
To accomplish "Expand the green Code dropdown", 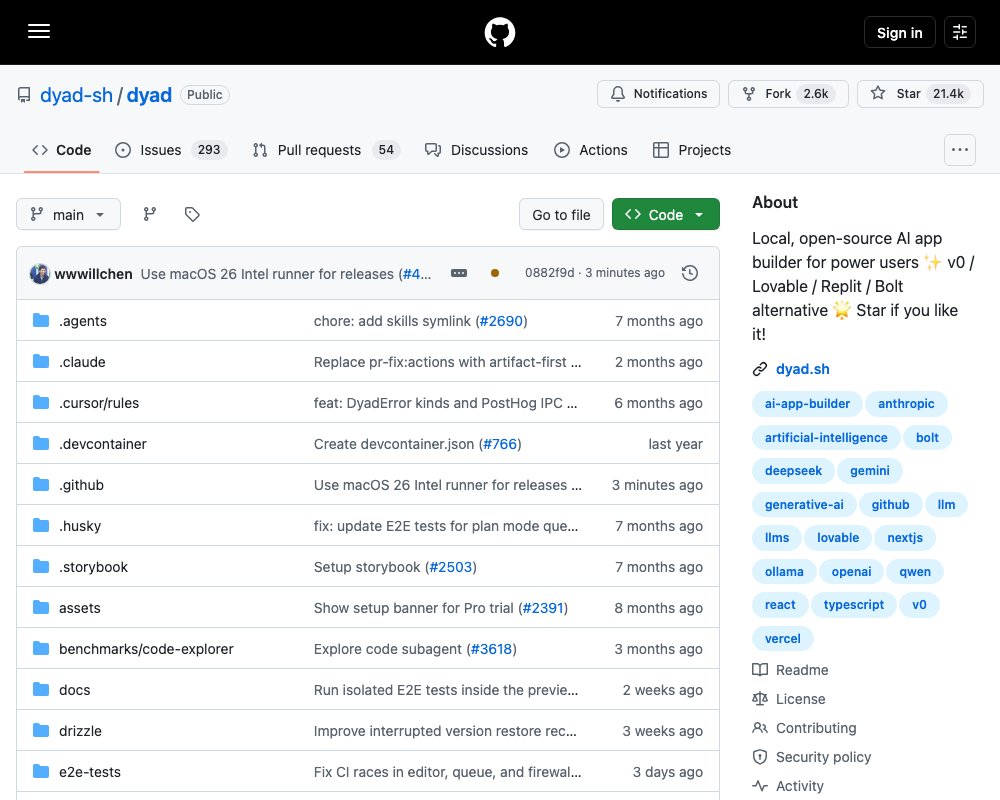I will [666, 214].
